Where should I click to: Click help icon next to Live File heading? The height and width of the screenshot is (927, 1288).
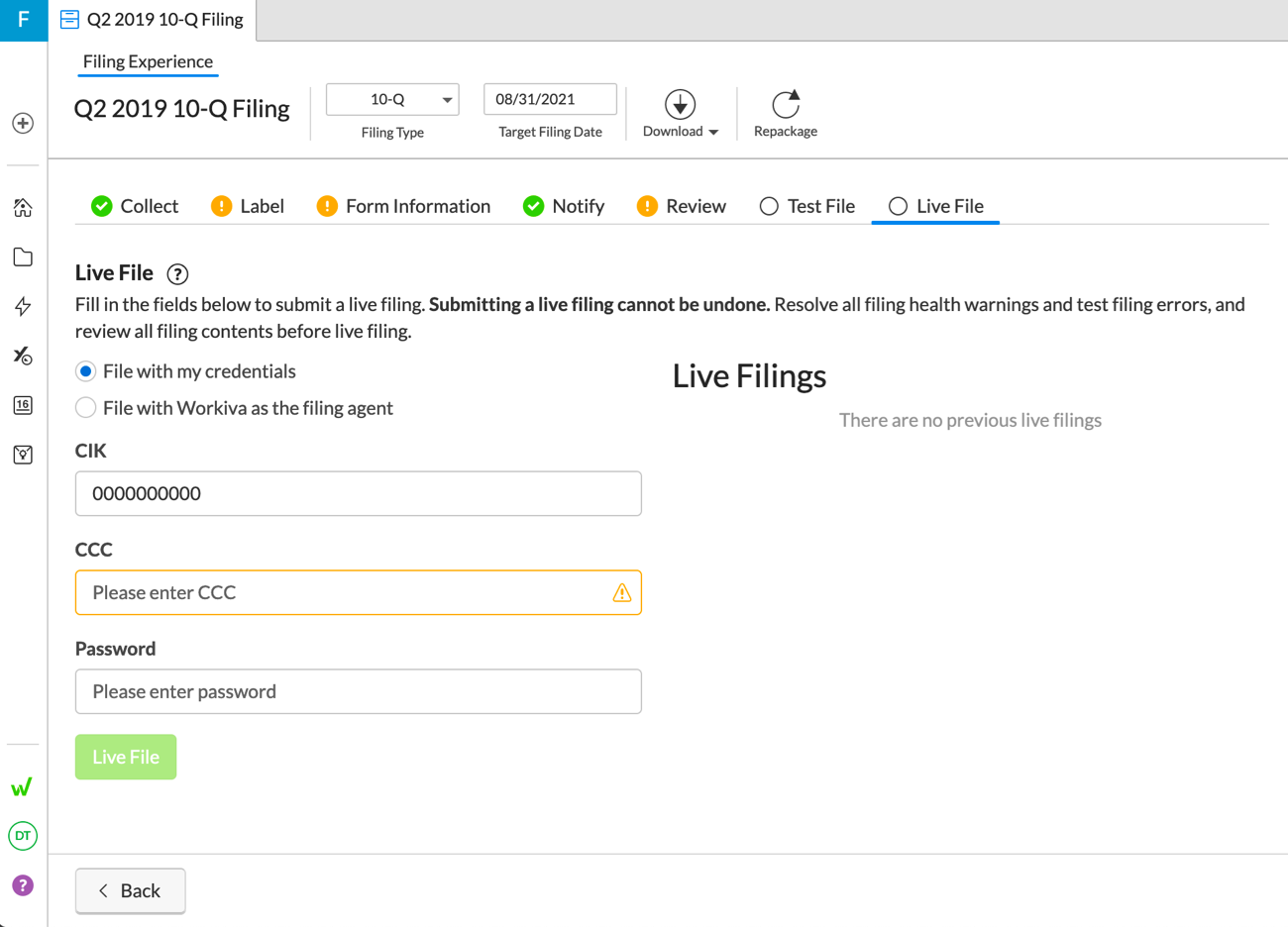click(x=177, y=274)
